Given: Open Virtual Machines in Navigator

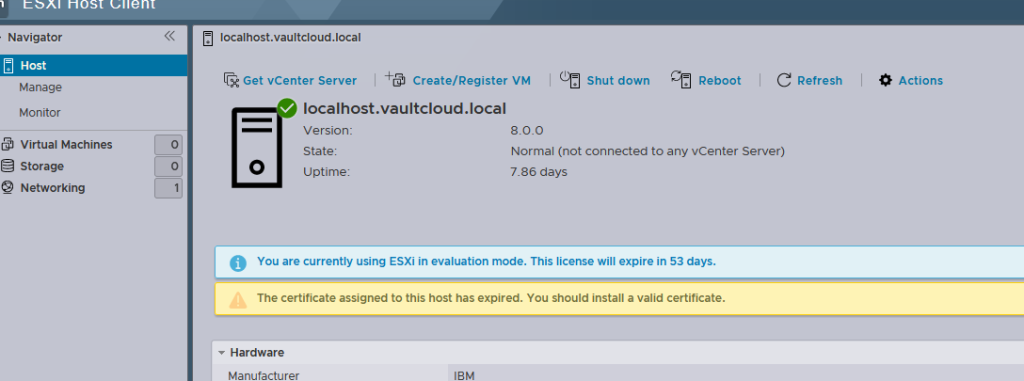Looking at the screenshot, I should point(66,144).
